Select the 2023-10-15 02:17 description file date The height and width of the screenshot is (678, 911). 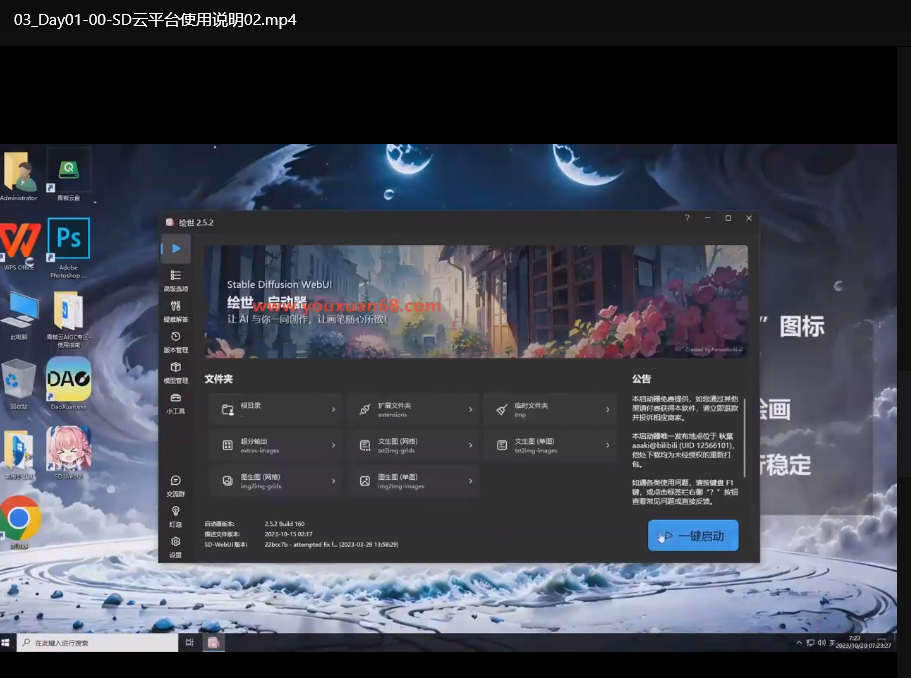click(x=288, y=534)
